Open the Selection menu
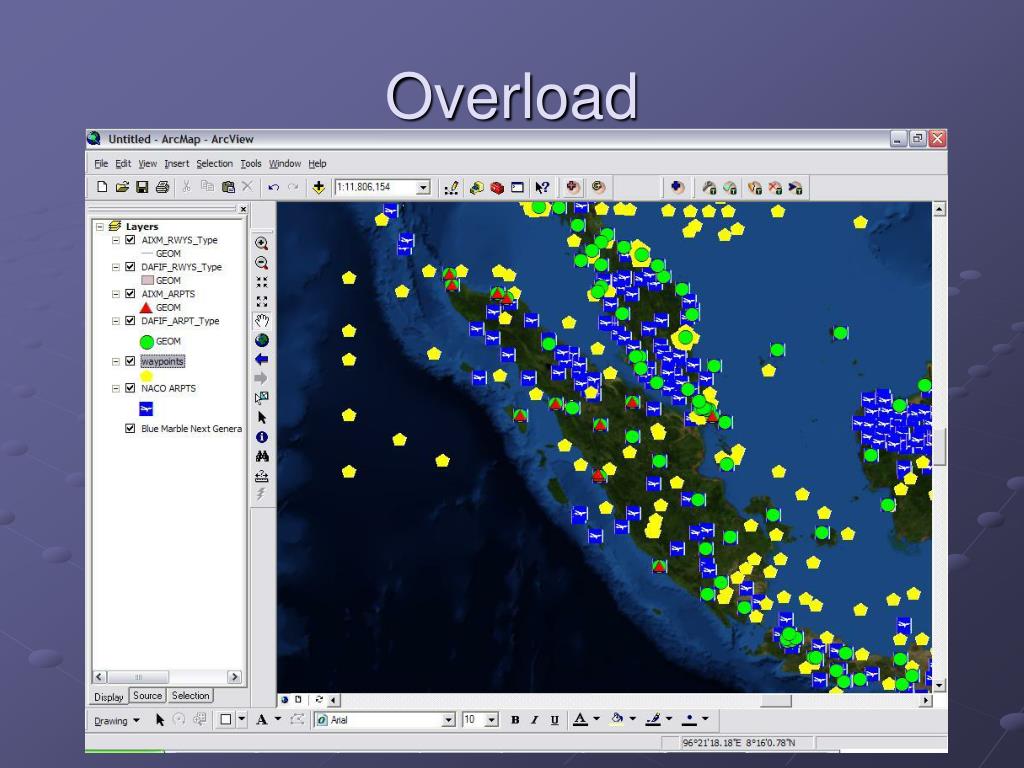The image size is (1024, 768). point(214,163)
